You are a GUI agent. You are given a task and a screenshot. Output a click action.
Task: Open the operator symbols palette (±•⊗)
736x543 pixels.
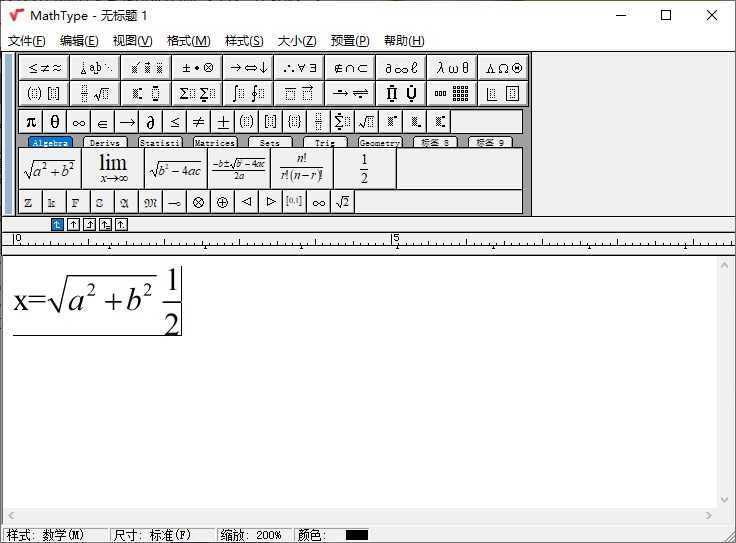(x=197, y=68)
